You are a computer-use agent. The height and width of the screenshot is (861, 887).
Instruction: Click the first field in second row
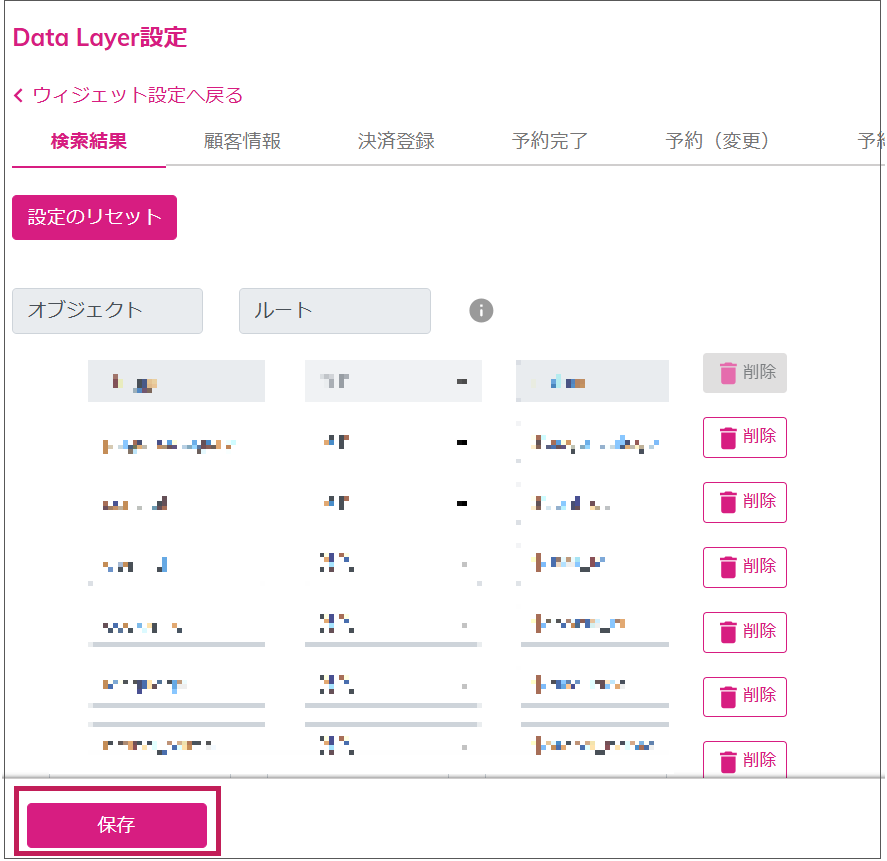[176, 442]
